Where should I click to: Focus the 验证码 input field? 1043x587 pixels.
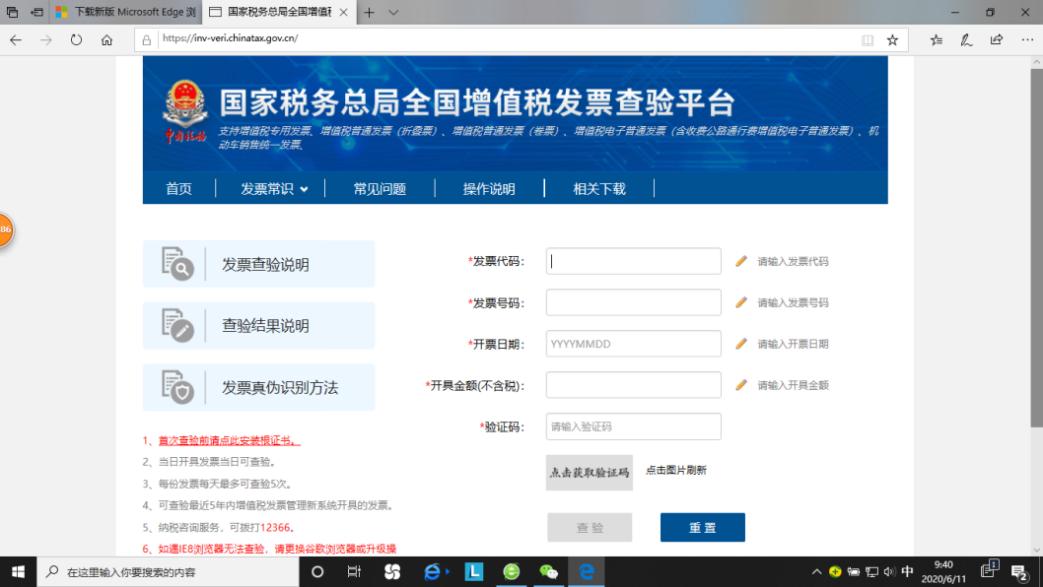633,427
